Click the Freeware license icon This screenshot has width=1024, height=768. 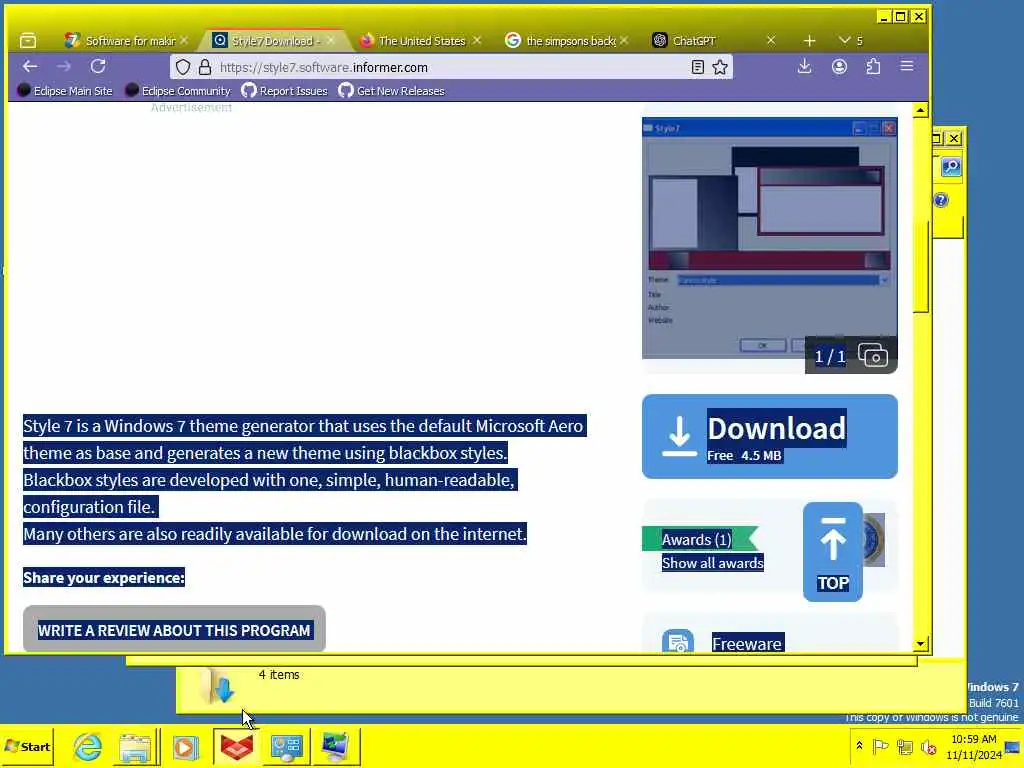(x=678, y=643)
